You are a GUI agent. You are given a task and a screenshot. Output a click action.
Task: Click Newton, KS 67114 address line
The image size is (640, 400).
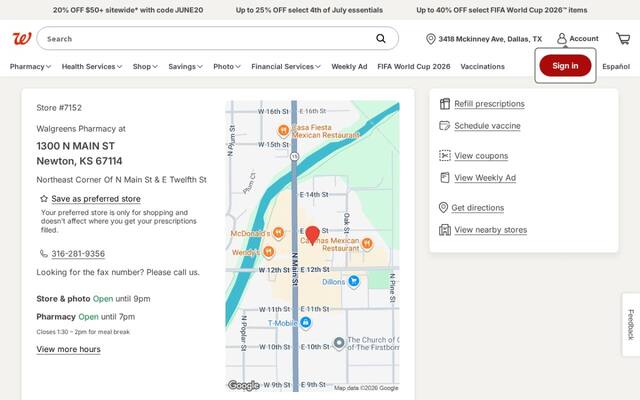coord(79,161)
